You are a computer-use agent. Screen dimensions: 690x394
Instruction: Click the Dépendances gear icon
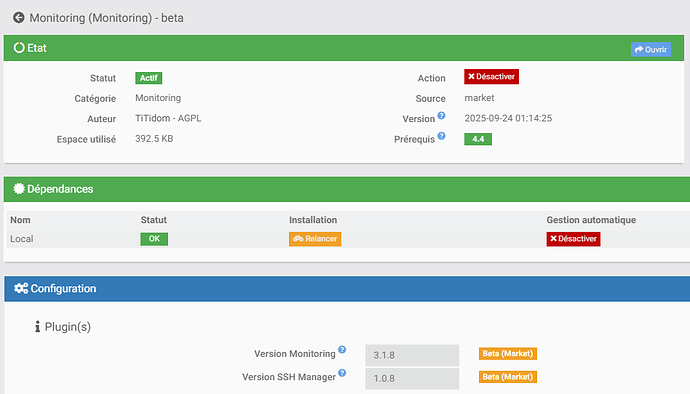tap(19, 189)
